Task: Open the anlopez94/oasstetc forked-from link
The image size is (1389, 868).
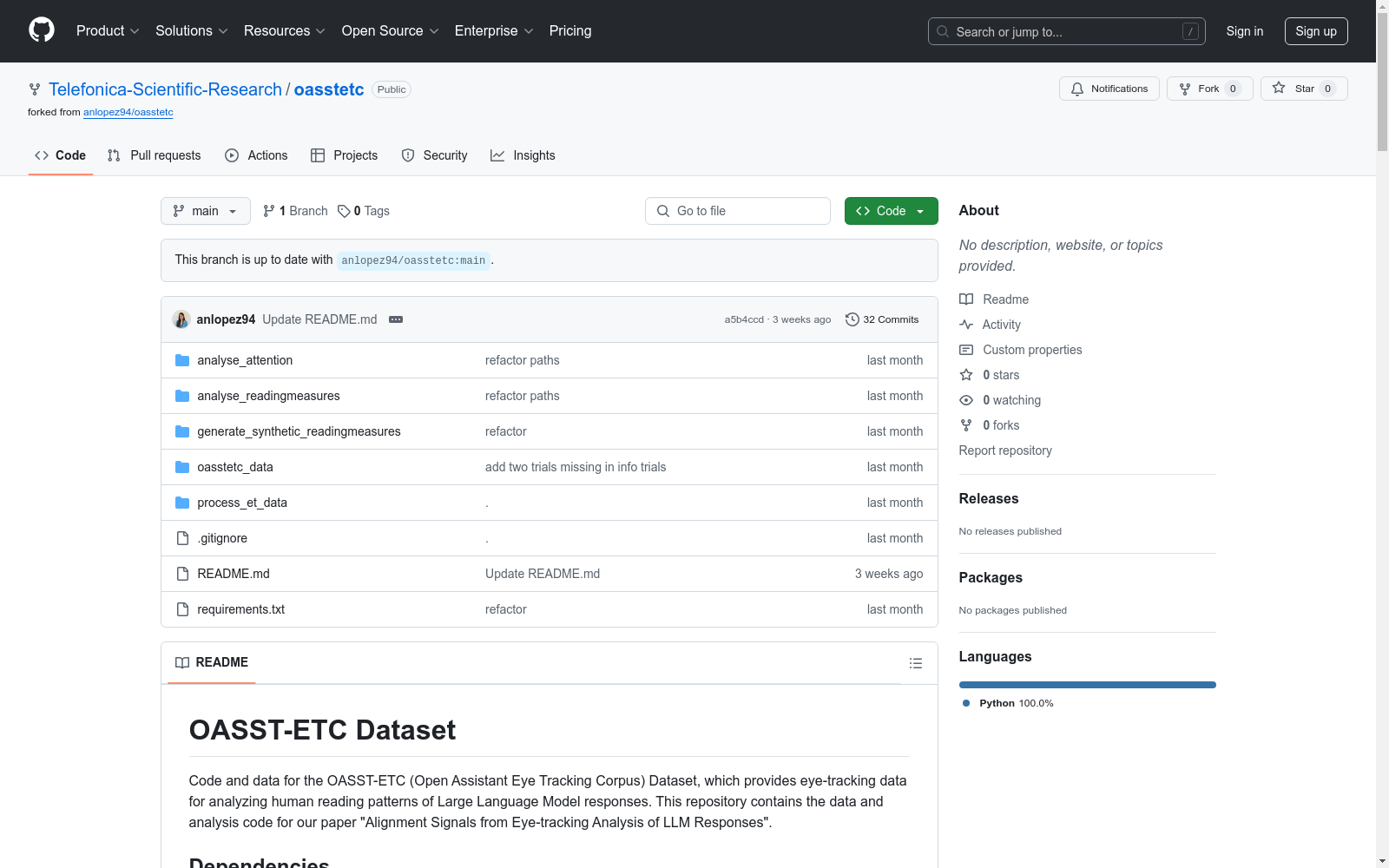Action: click(x=128, y=112)
